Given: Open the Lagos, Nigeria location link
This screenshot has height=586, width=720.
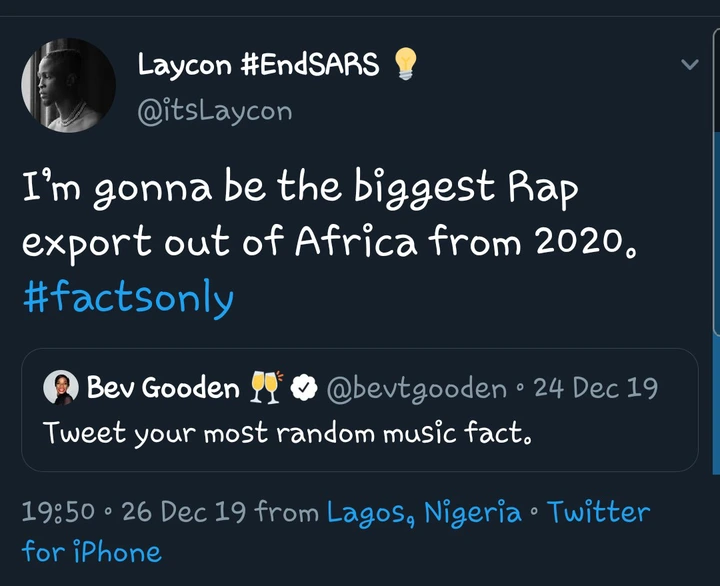Looking at the screenshot, I should click(424, 513).
